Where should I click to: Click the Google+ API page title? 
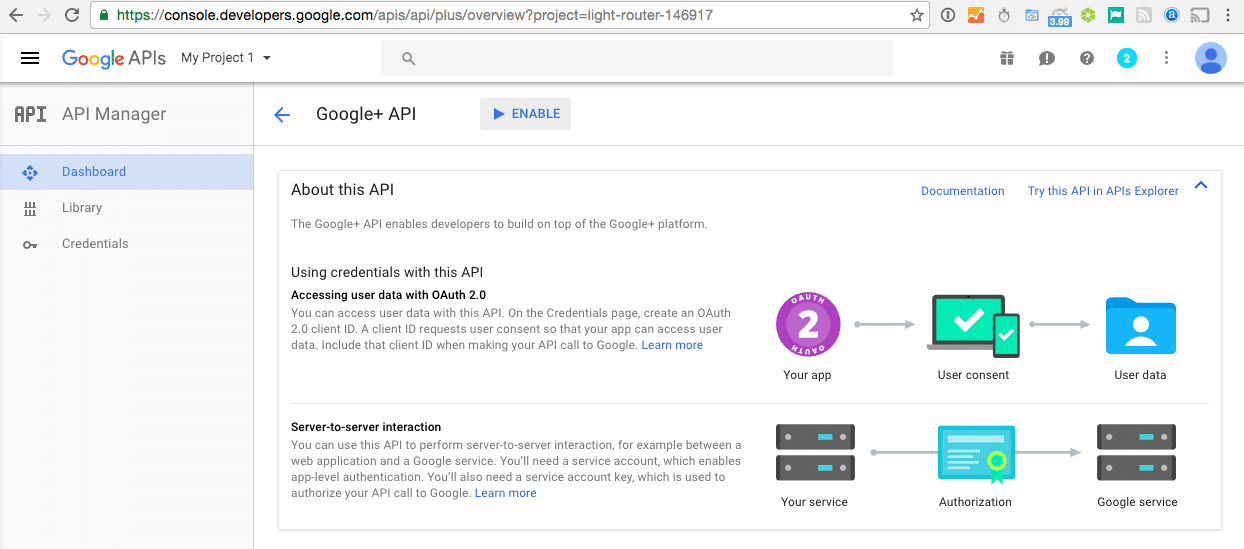coord(366,114)
